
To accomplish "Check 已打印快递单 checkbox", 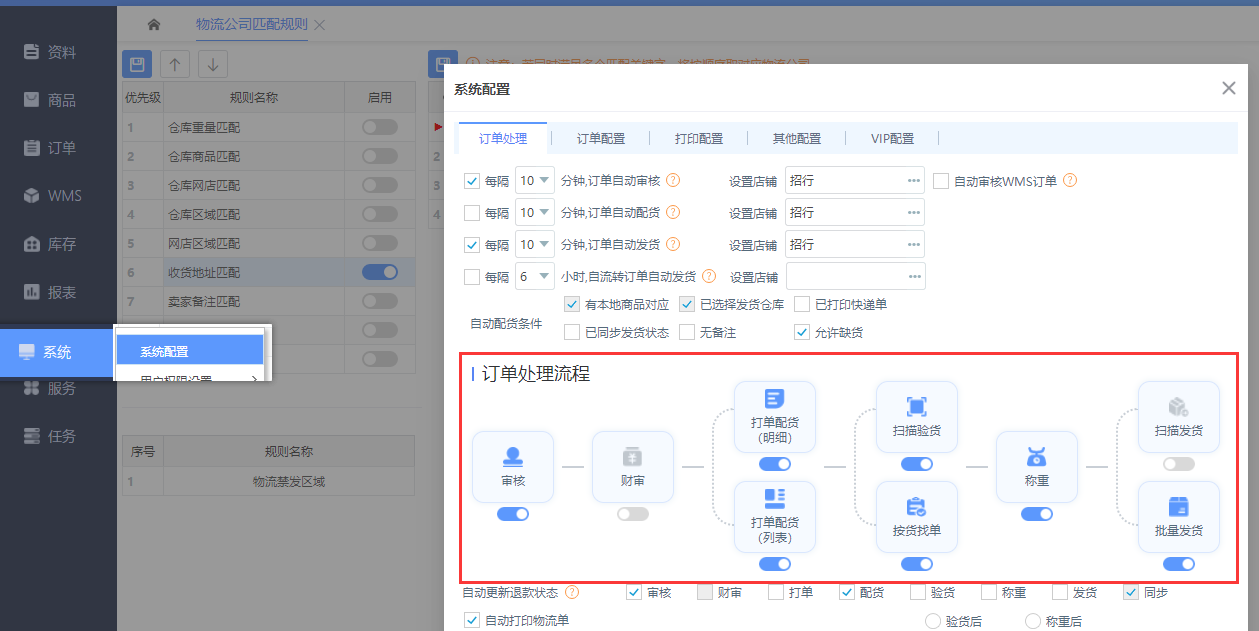I will (x=802, y=304).
